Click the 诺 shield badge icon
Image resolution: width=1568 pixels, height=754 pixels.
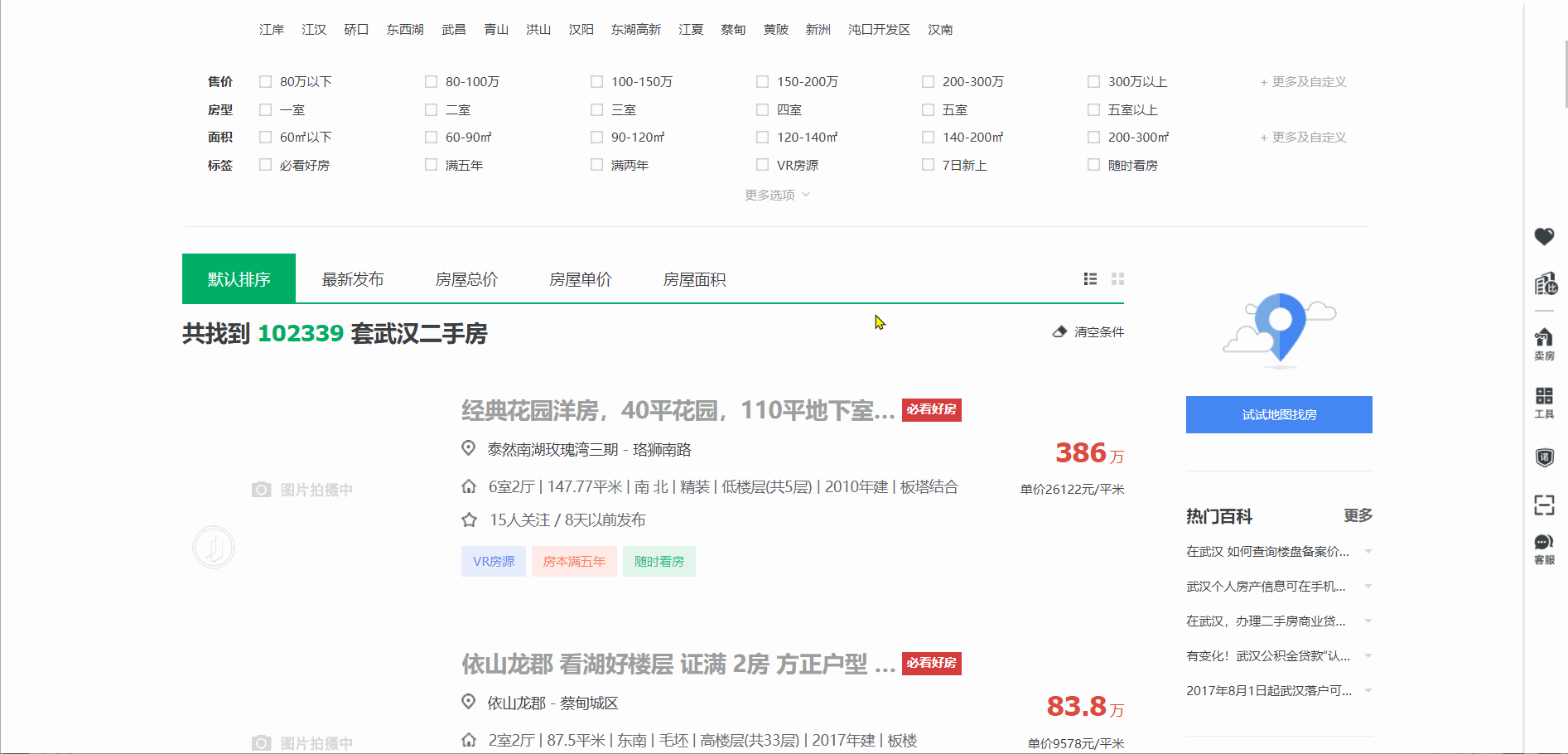[x=1544, y=457]
